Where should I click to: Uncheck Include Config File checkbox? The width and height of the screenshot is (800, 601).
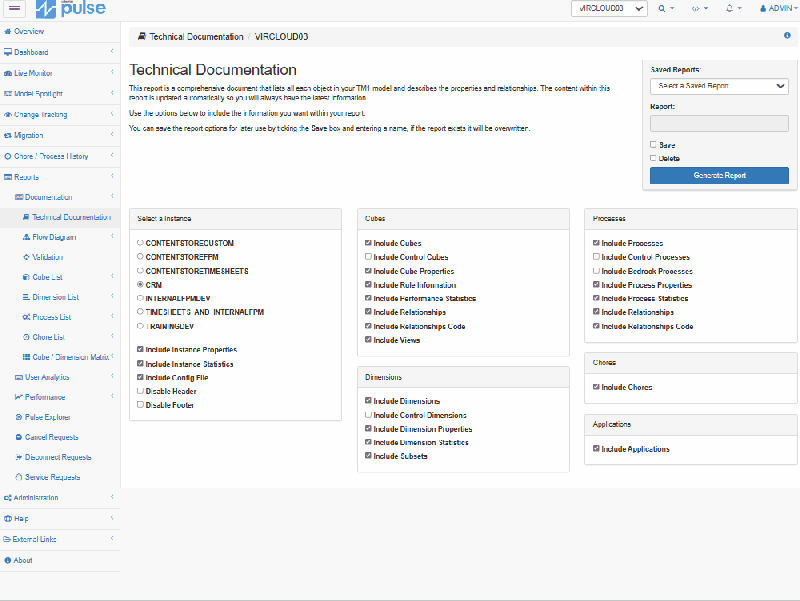(140, 377)
